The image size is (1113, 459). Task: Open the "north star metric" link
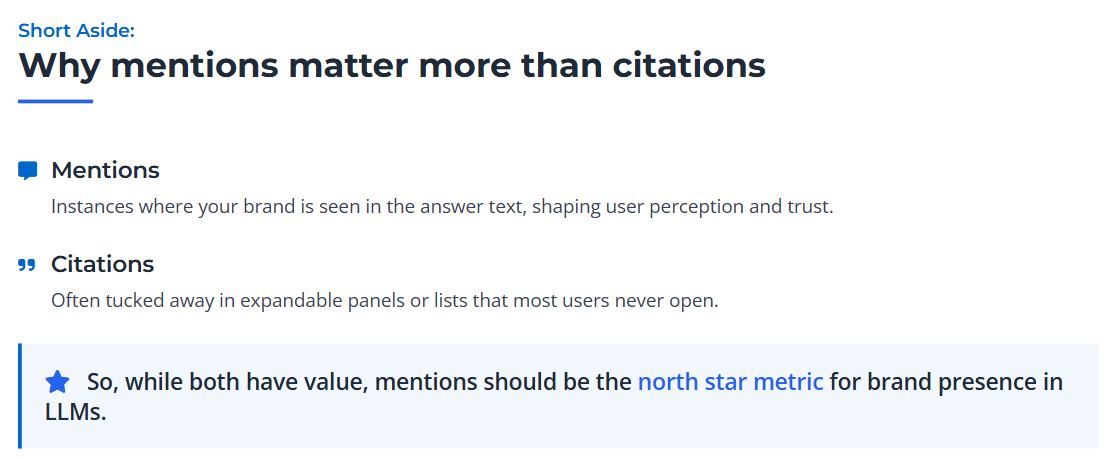click(x=730, y=382)
